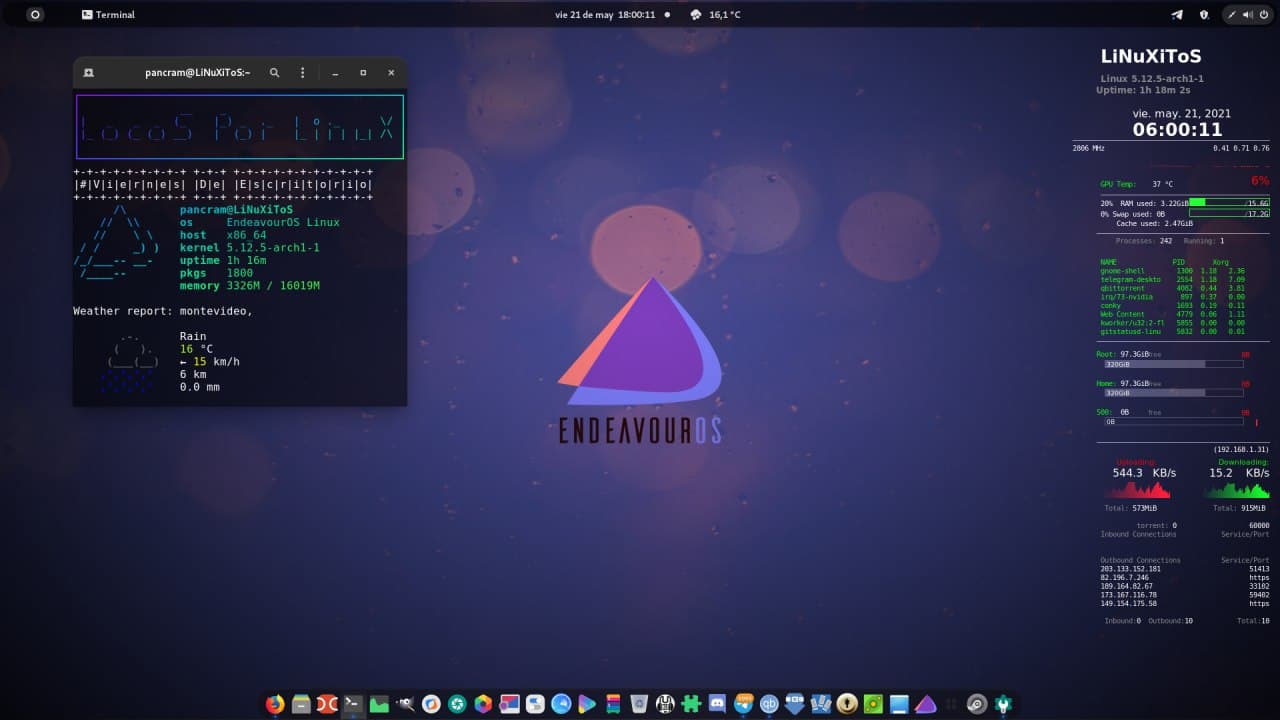The image size is (1280, 720).
Task: Maximize the Terminal window
Action: pyautogui.click(x=363, y=73)
